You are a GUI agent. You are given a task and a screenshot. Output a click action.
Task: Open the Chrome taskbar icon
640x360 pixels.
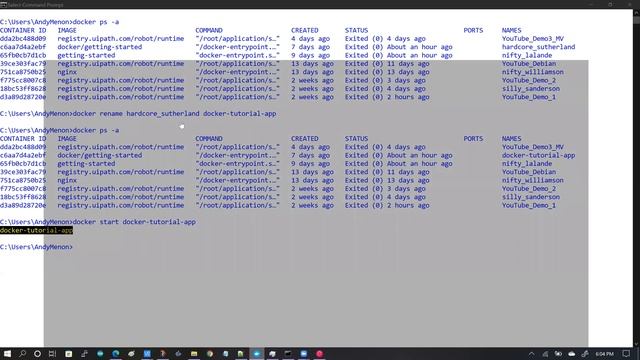(x=210, y=353)
